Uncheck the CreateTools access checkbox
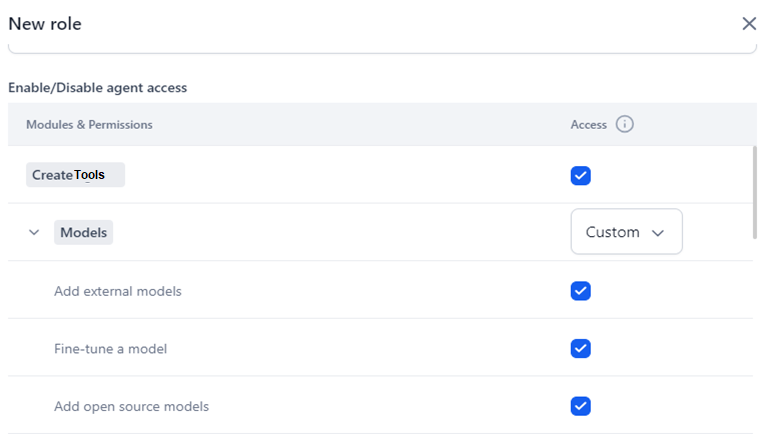767x443 pixels. (x=580, y=175)
